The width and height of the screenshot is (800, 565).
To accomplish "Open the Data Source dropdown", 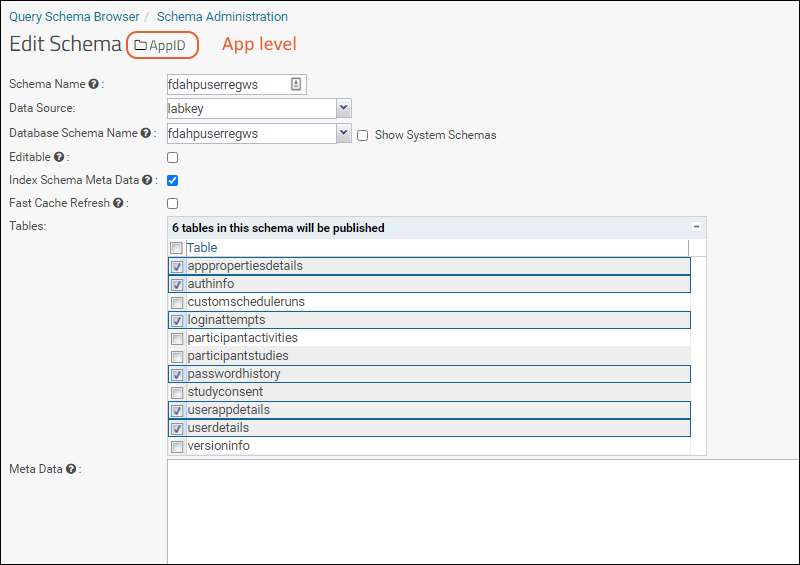I will 343,108.
